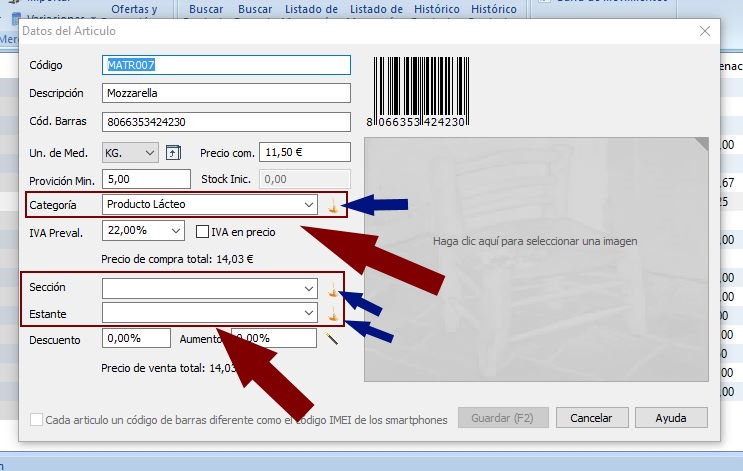This screenshot has height=471, width=743.
Task: Click the image area to select an image
Action: click(x=536, y=259)
